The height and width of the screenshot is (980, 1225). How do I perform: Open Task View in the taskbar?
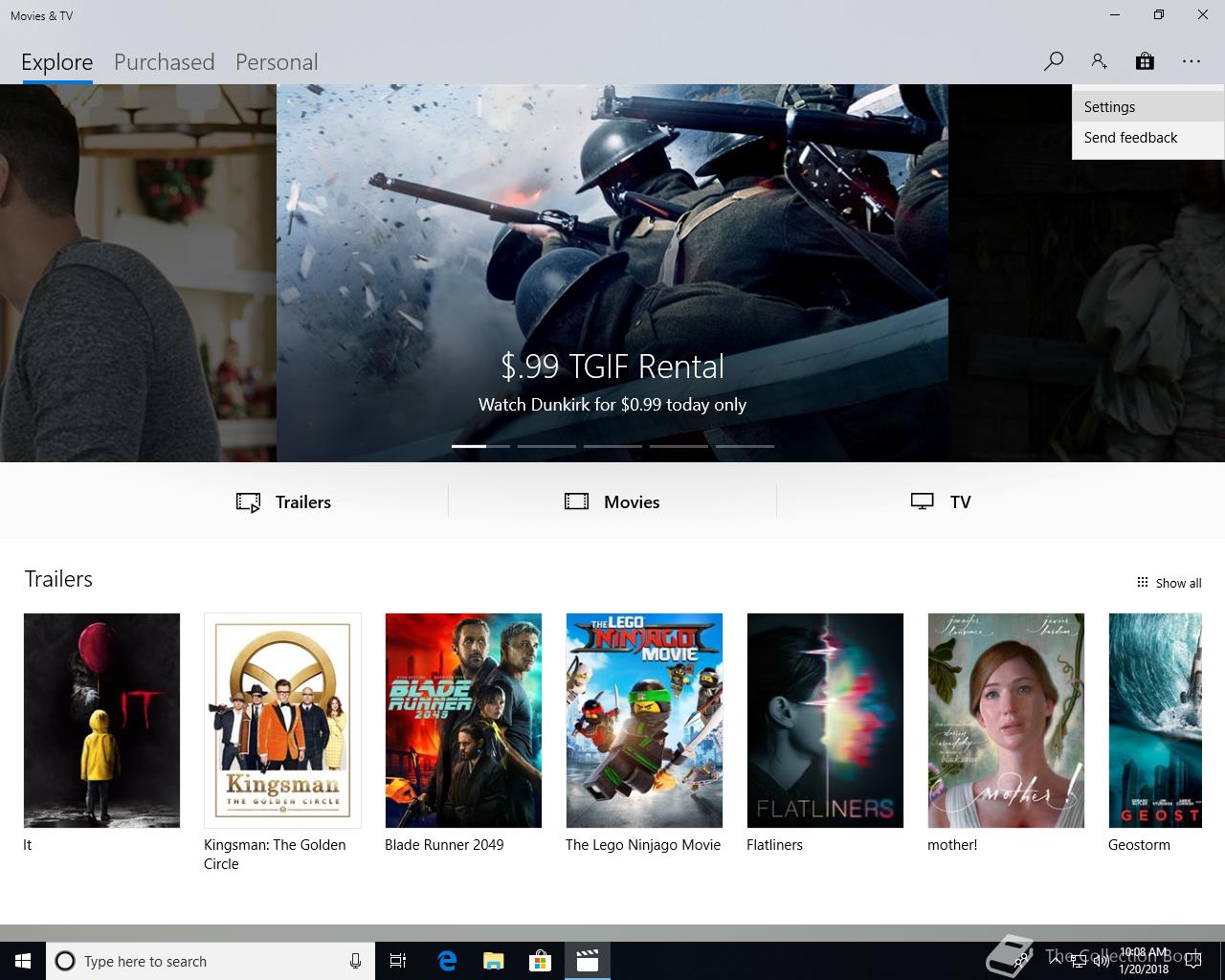398,961
